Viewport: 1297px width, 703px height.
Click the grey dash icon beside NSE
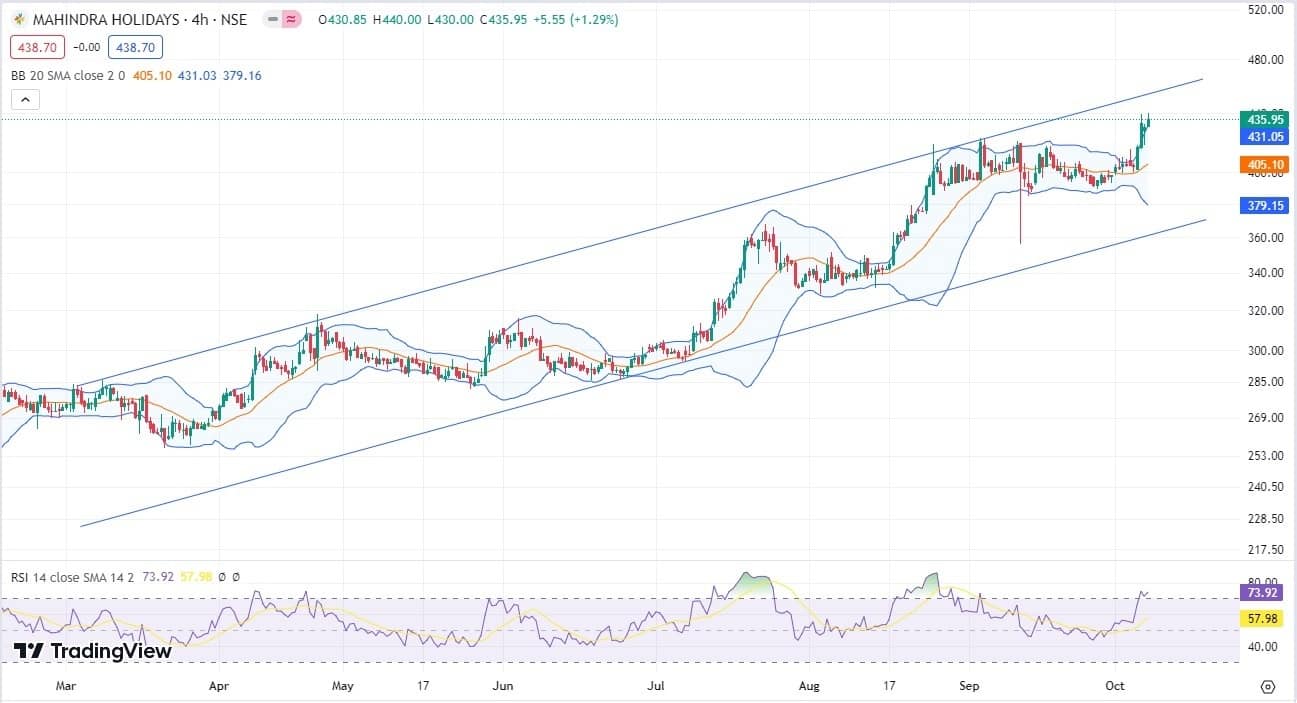tap(272, 20)
